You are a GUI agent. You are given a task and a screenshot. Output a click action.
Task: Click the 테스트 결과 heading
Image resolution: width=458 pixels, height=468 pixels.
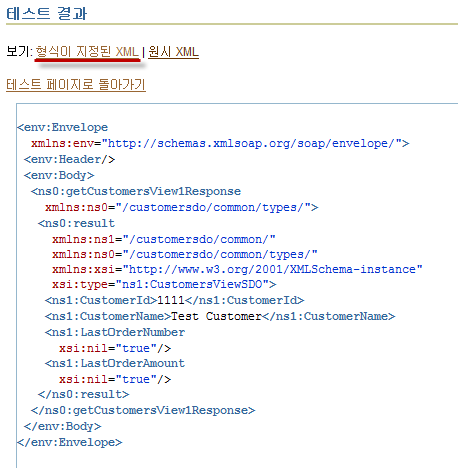coord(47,13)
